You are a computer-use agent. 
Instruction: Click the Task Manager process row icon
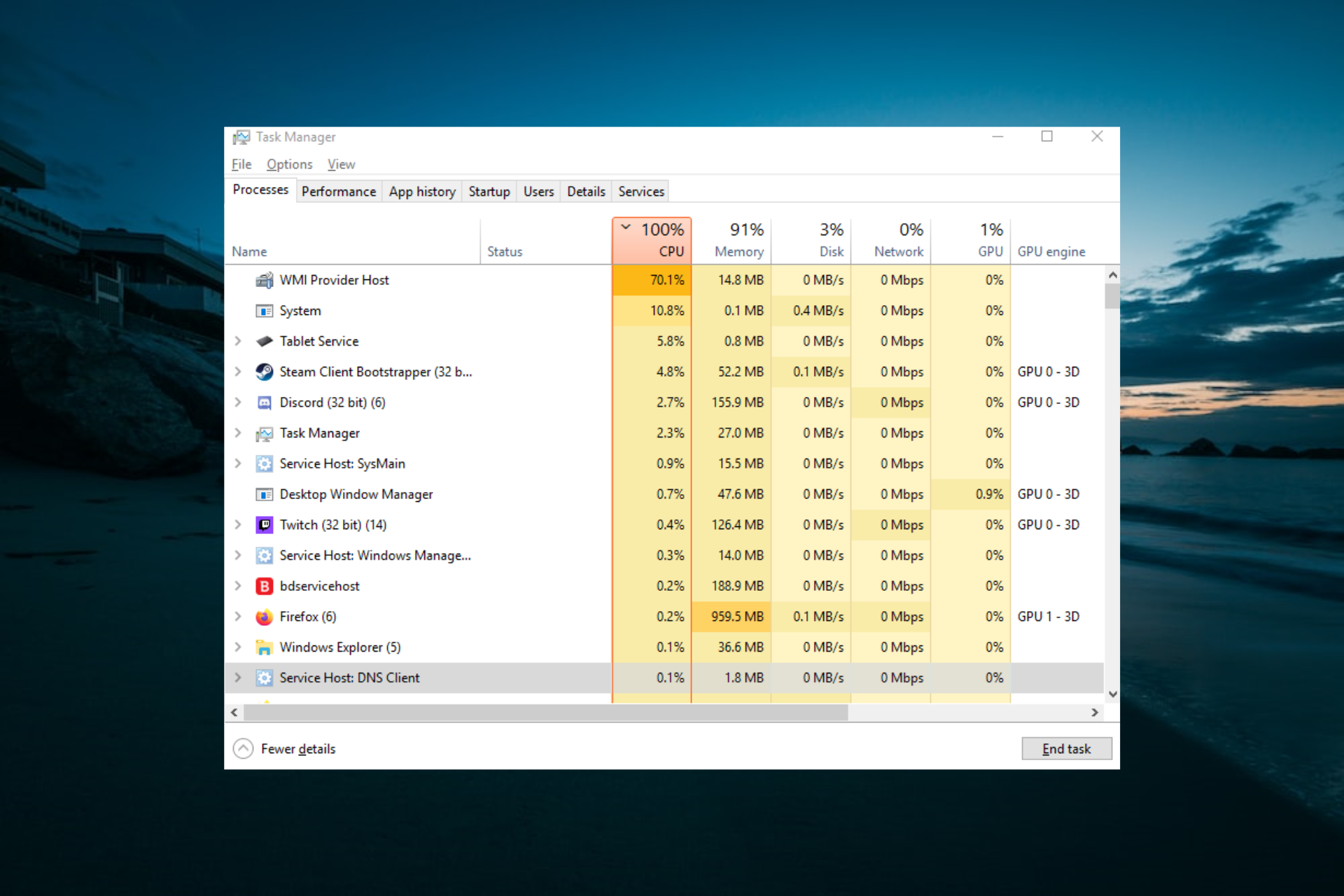[265, 433]
